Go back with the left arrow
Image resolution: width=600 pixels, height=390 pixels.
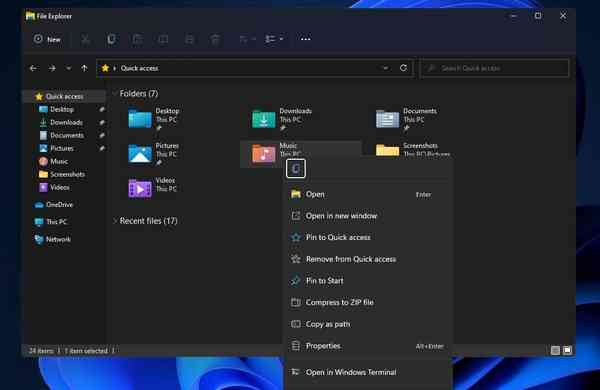tap(34, 68)
